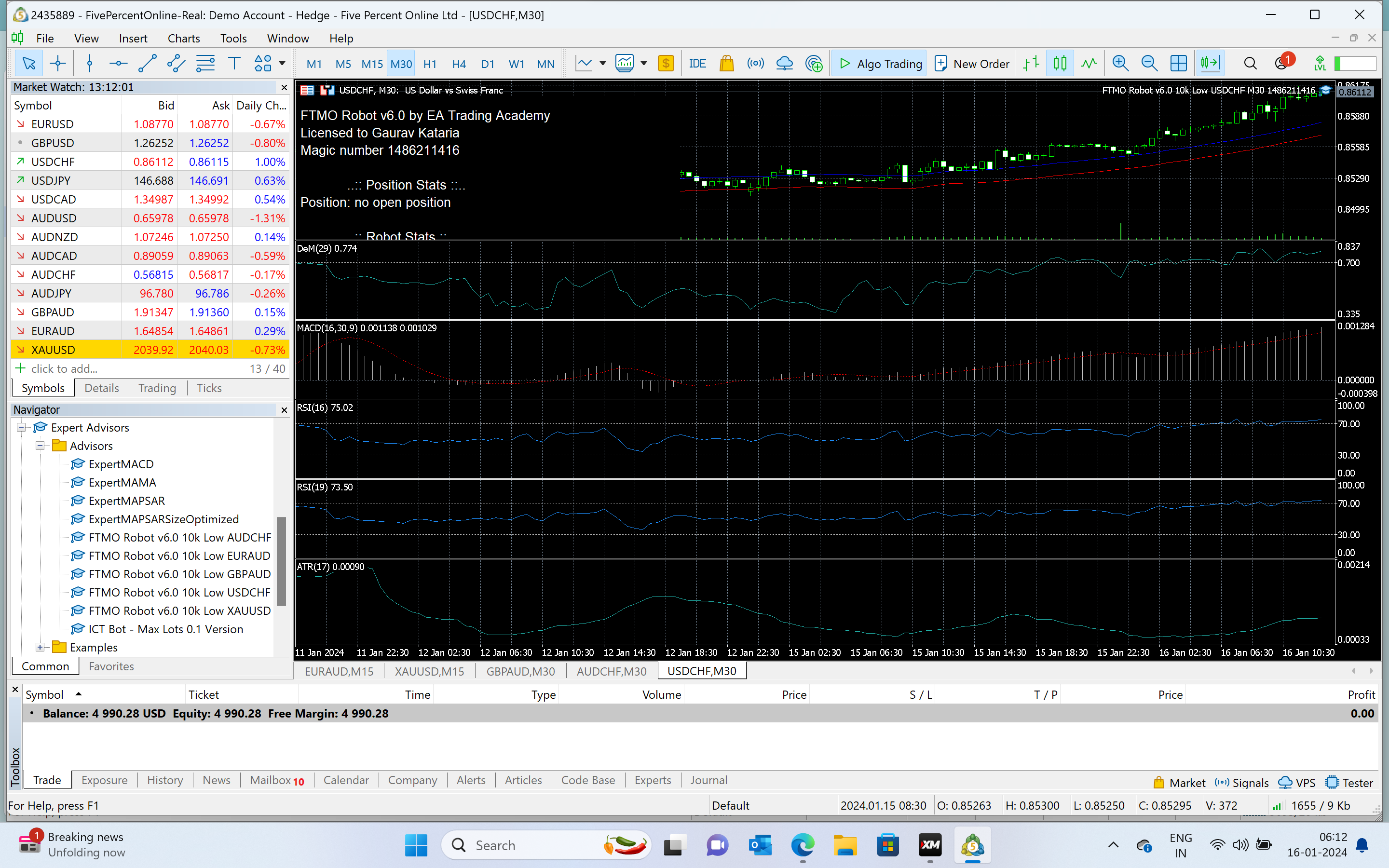
Task: Toggle chart auto-scroll shift icon
Action: [x=1210, y=63]
